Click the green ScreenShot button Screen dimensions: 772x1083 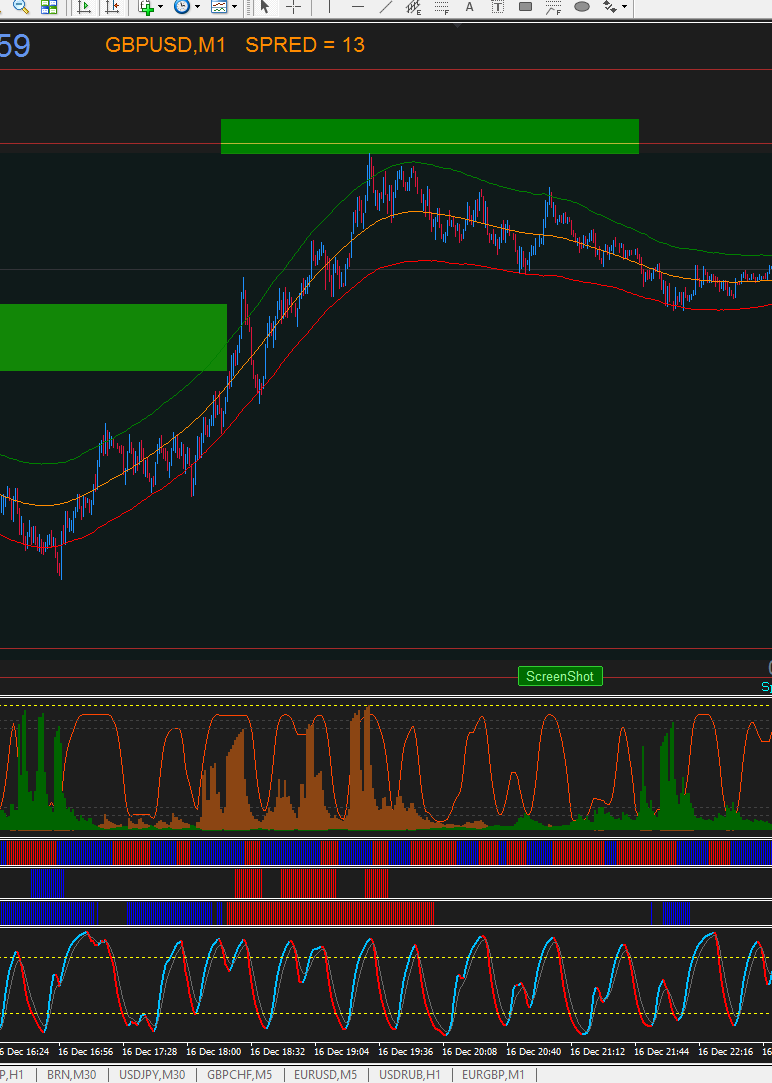560,676
